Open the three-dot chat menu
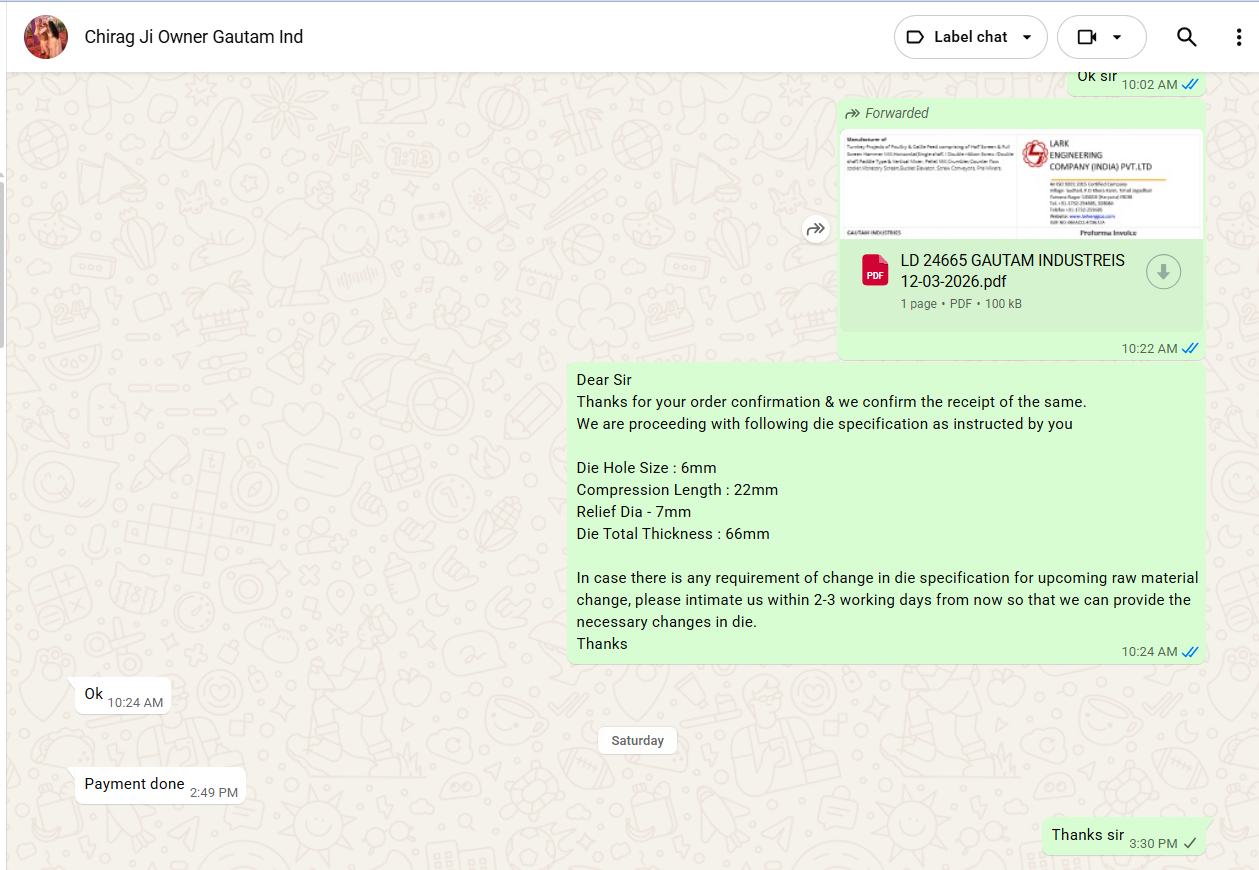Screen dimensions: 1259x870 coord(1239,37)
